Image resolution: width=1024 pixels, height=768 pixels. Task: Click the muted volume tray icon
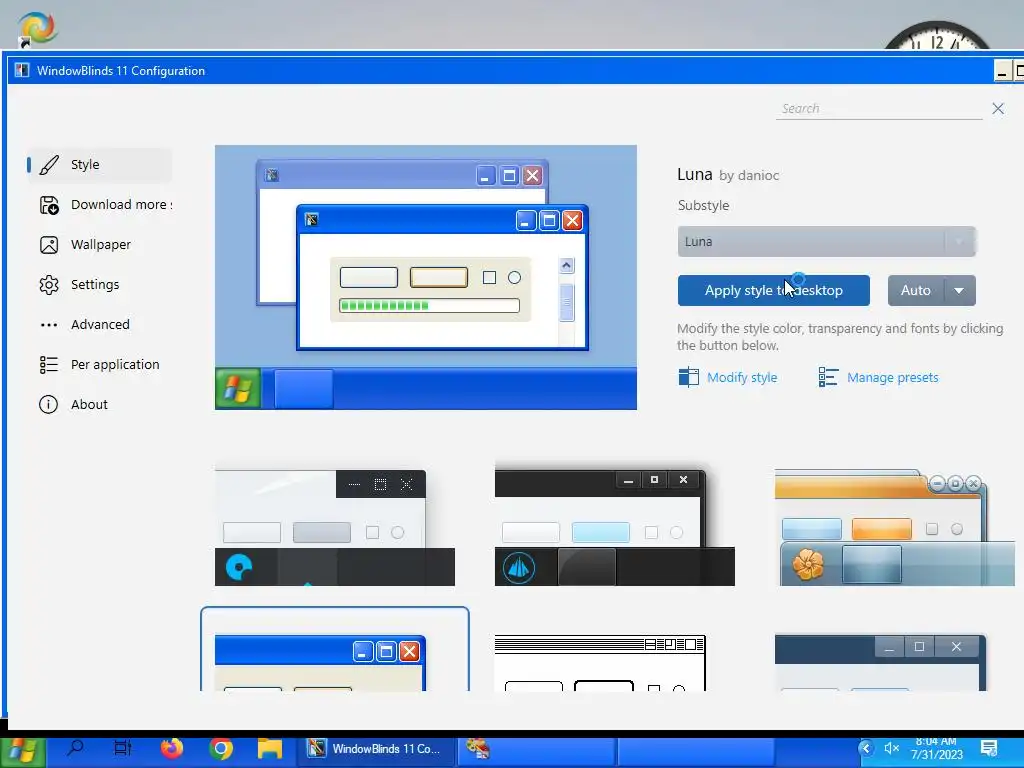point(891,748)
